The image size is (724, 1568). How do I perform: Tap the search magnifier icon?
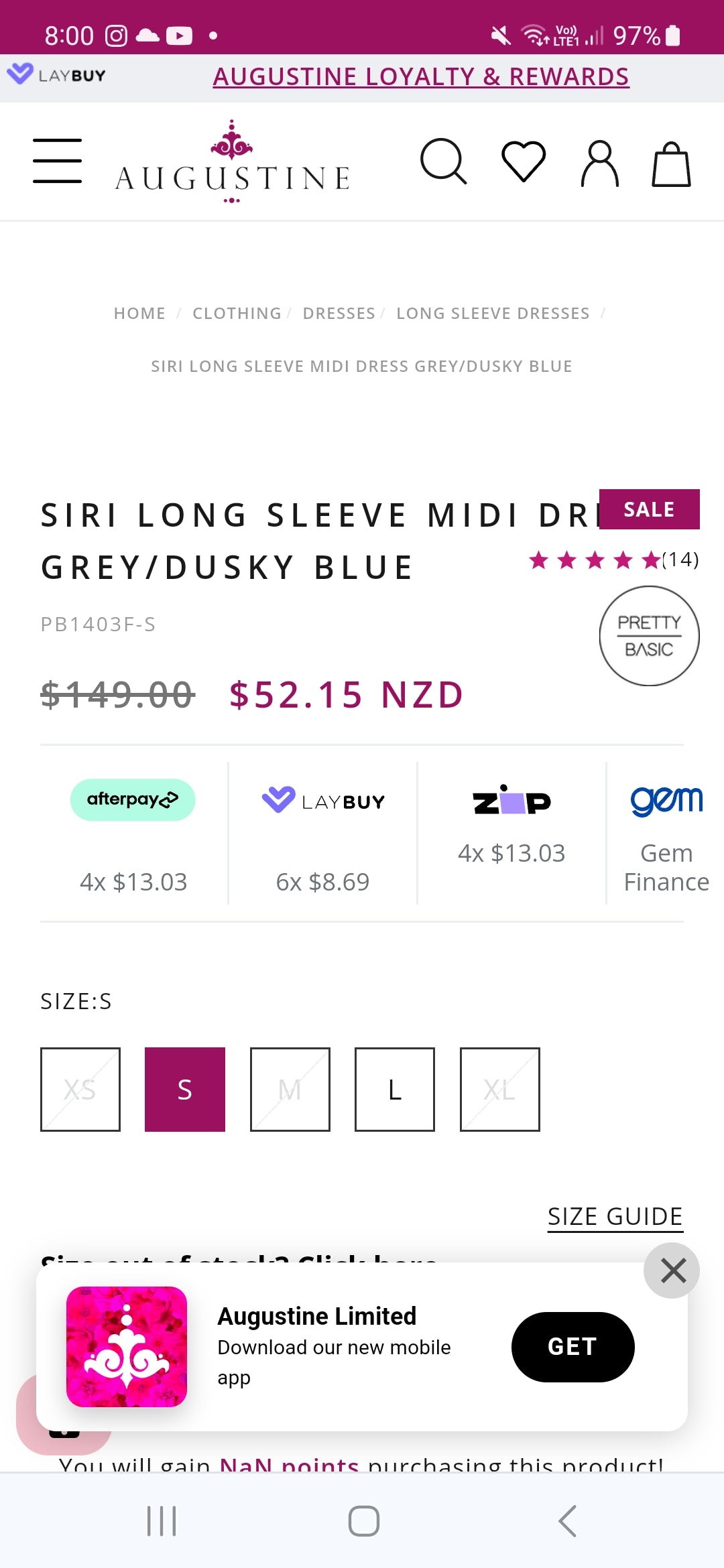(x=442, y=161)
